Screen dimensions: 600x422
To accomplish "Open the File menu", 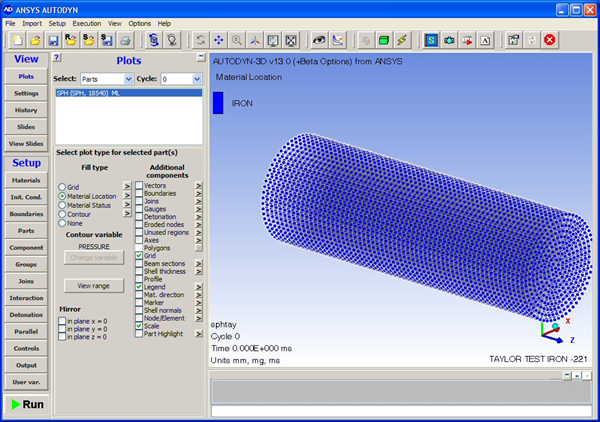I will pyautogui.click(x=10, y=23).
